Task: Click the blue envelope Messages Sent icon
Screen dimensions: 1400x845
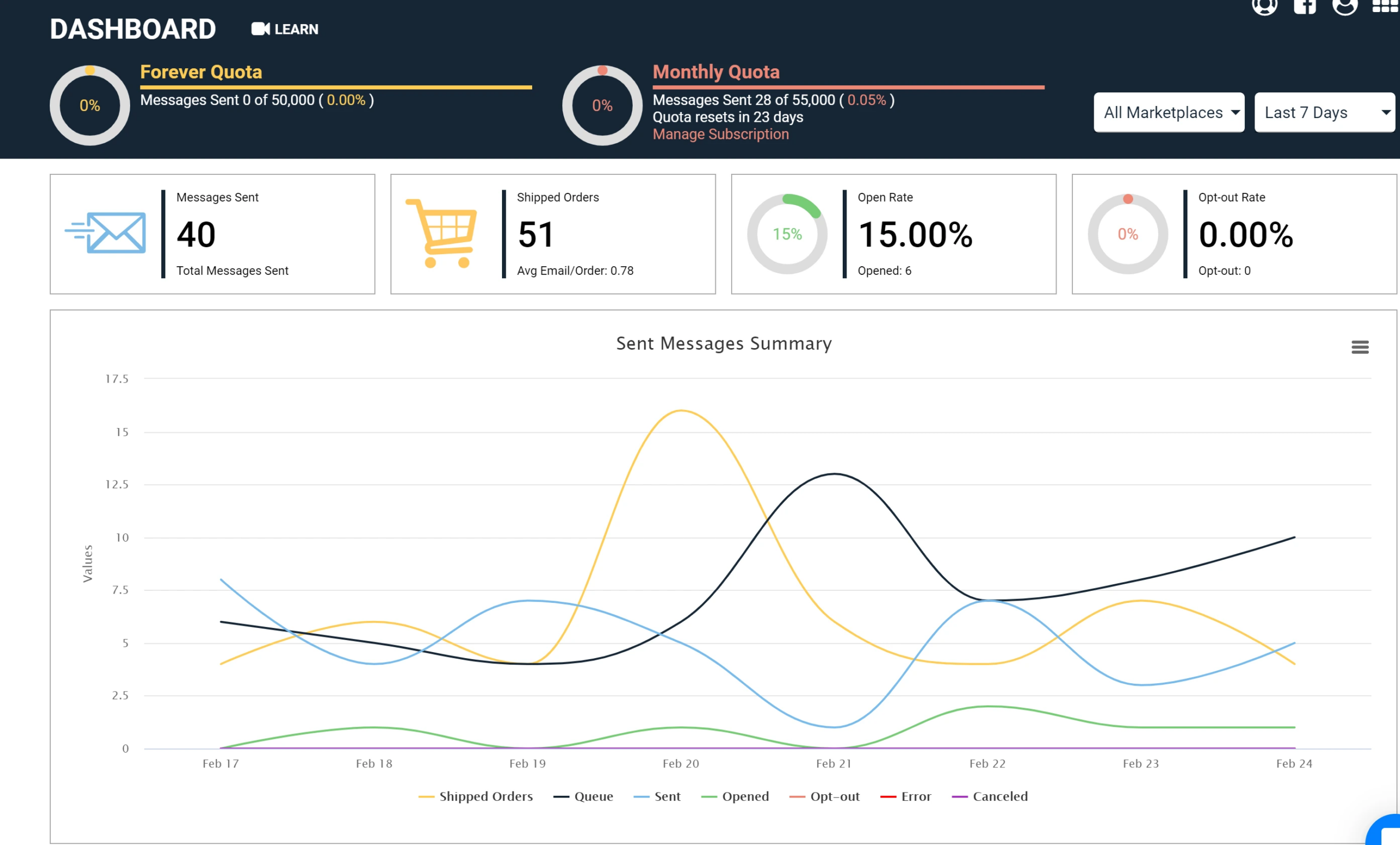Action: [106, 233]
